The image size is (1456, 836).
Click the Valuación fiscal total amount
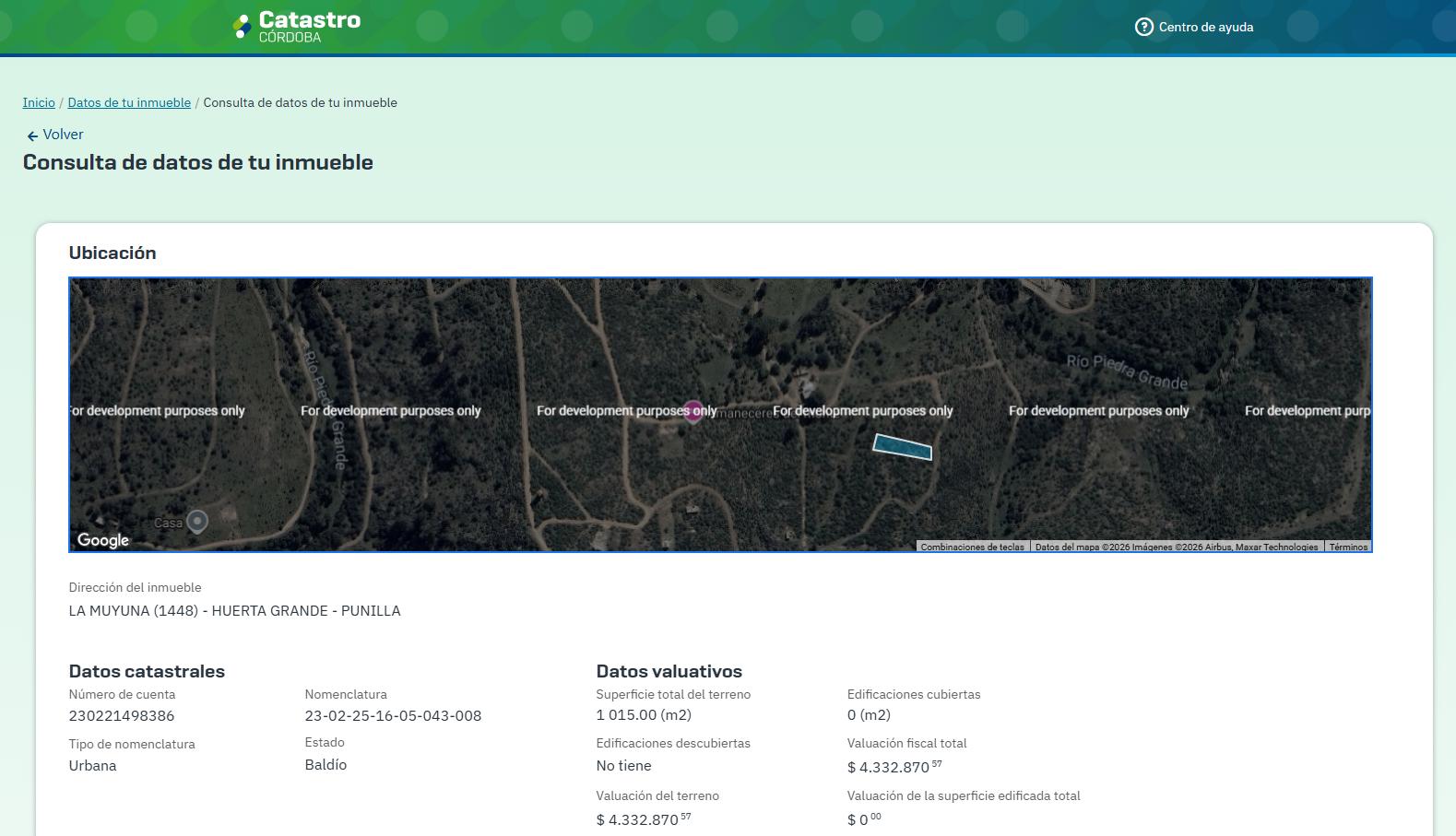pos(894,766)
